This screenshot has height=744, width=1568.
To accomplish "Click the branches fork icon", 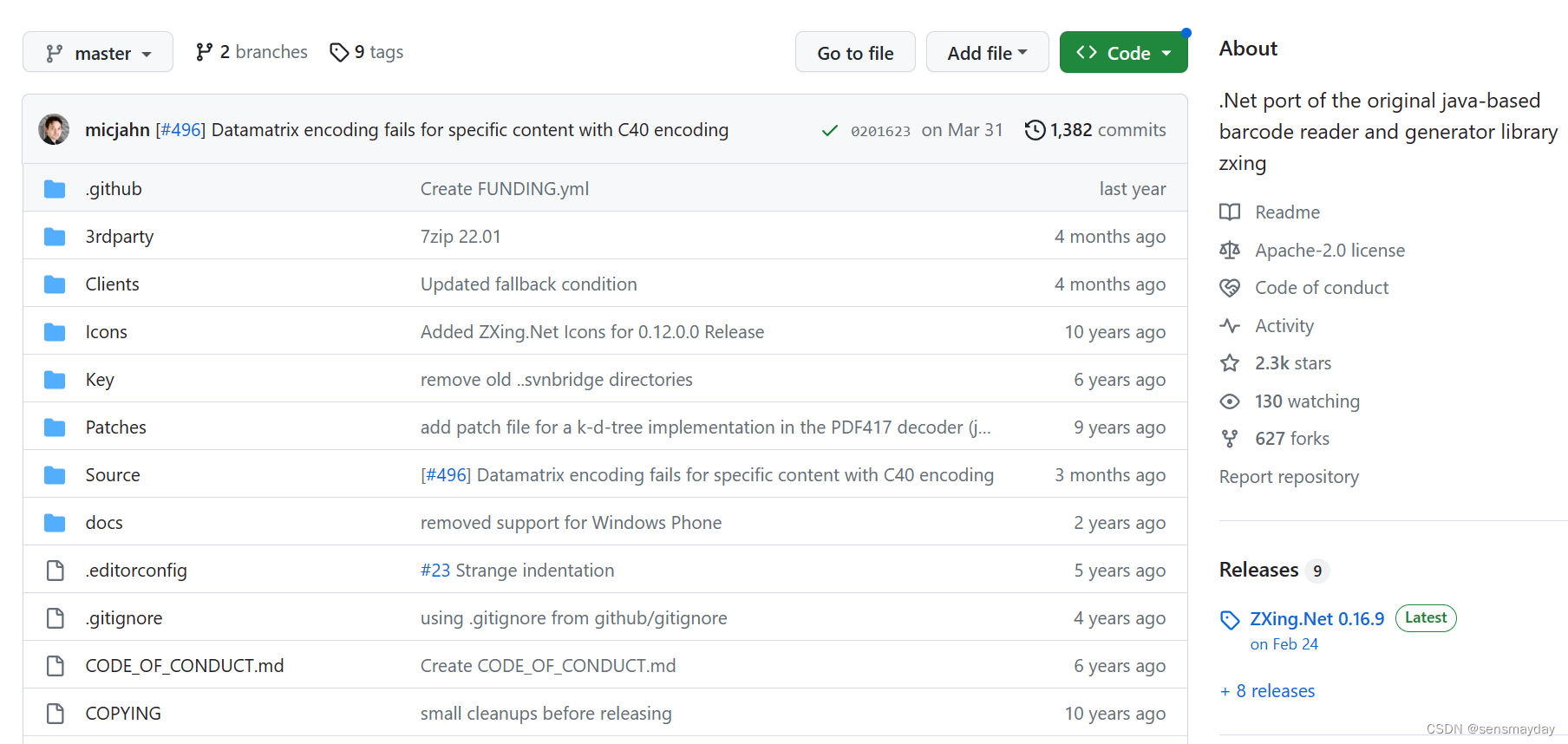I will [204, 52].
